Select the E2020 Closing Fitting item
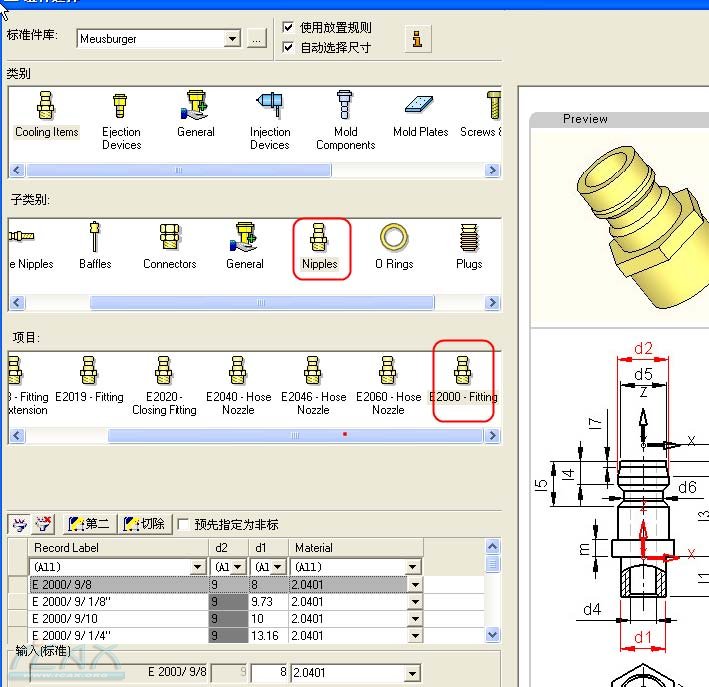Viewport: 709px width, 687px height. click(x=164, y=387)
